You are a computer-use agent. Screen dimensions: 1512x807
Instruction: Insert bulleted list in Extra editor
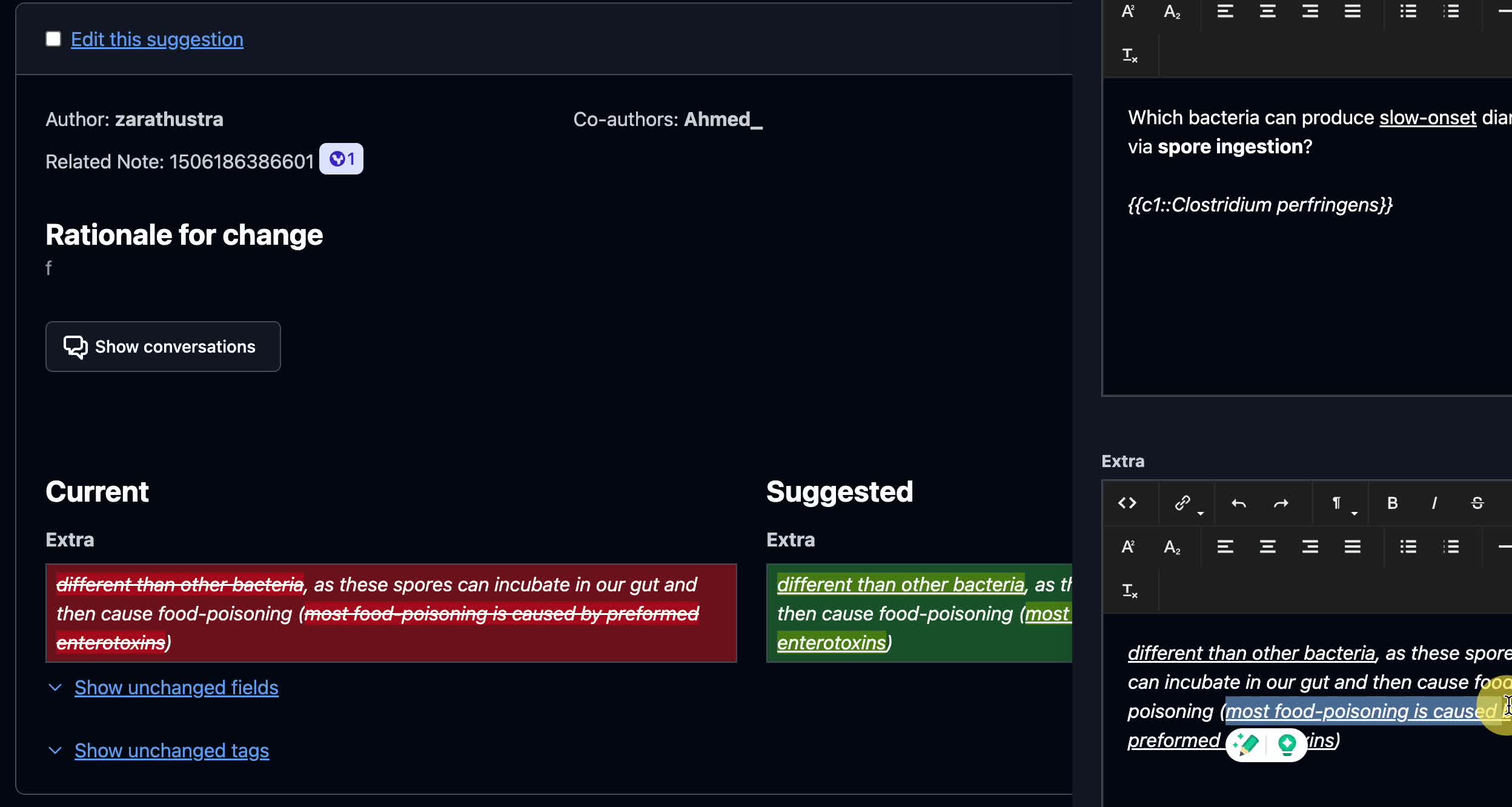1408,547
